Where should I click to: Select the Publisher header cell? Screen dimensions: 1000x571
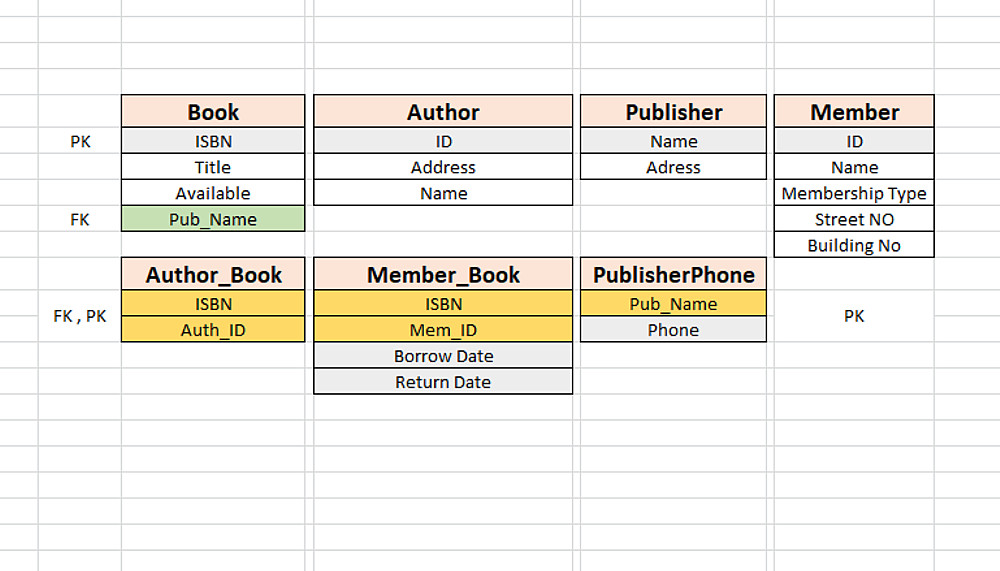[x=673, y=112]
